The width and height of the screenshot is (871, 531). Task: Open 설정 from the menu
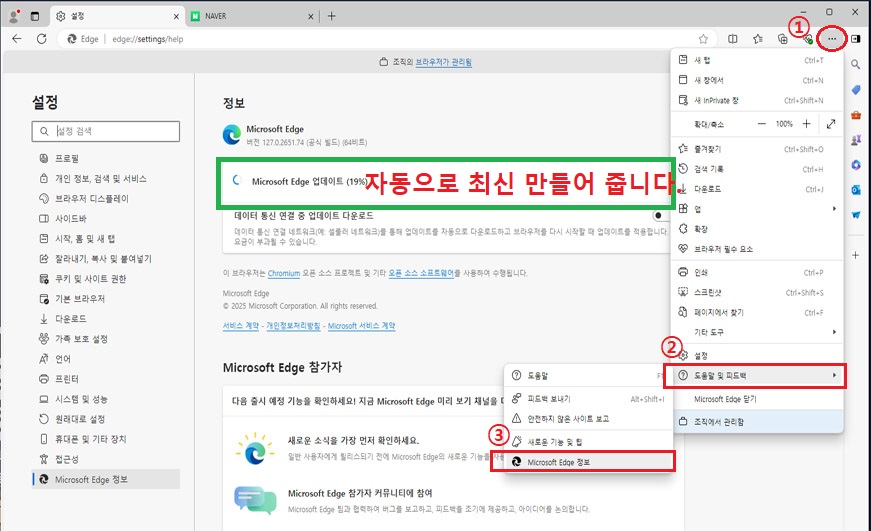(x=757, y=355)
